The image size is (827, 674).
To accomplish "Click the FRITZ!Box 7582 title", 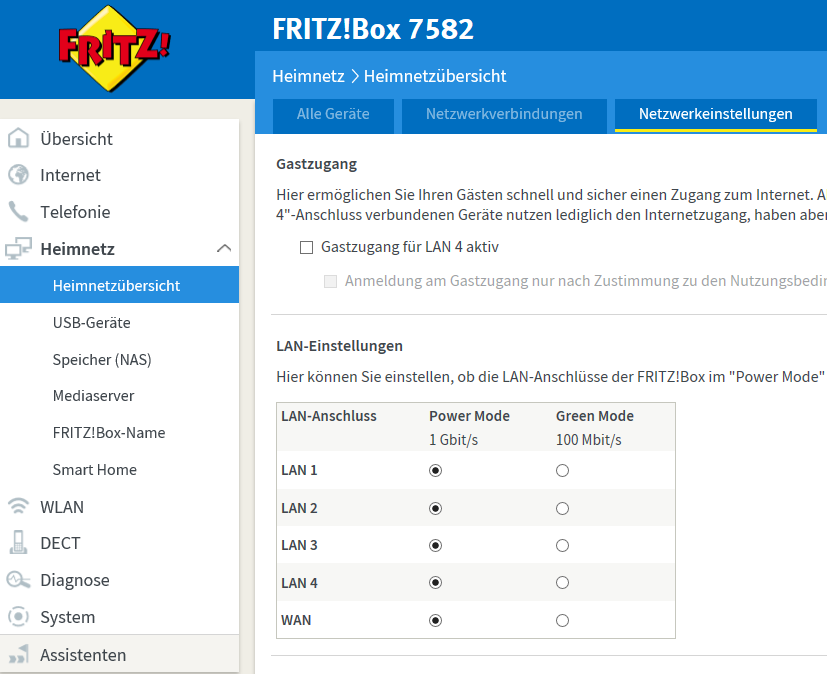I will click(x=373, y=29).
